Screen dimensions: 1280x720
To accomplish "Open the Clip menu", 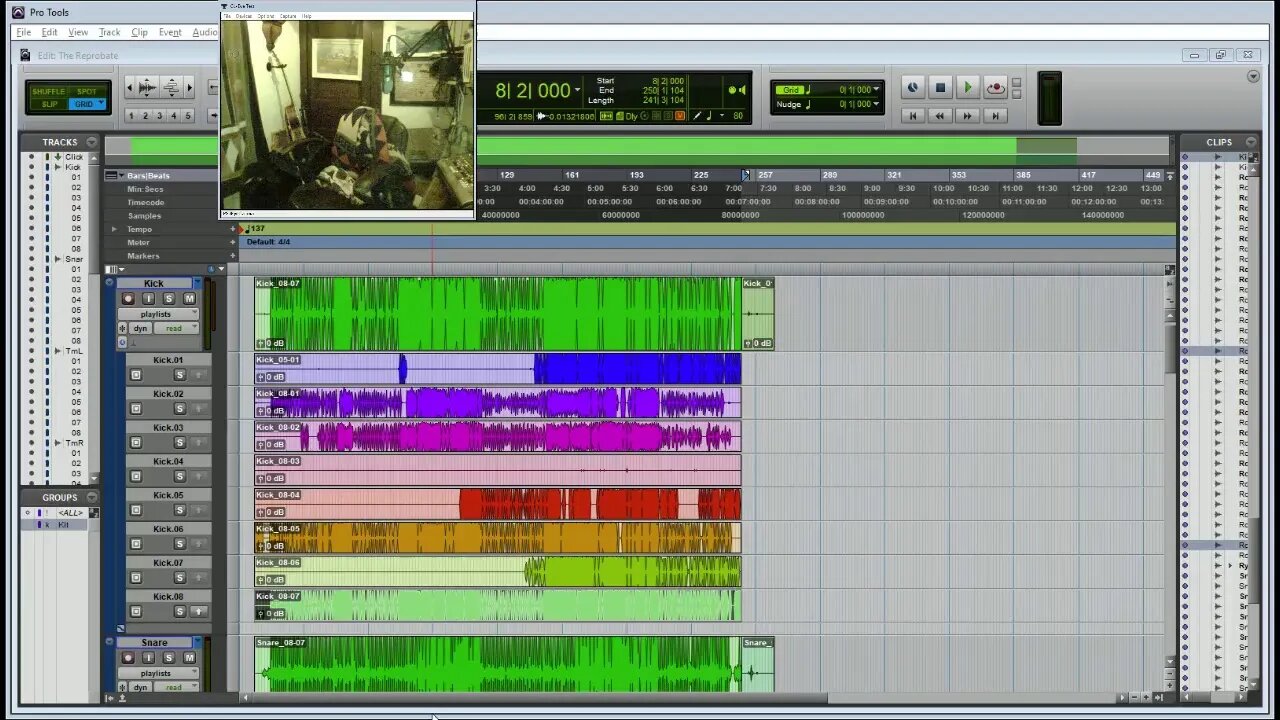I will tap(139, 32).
